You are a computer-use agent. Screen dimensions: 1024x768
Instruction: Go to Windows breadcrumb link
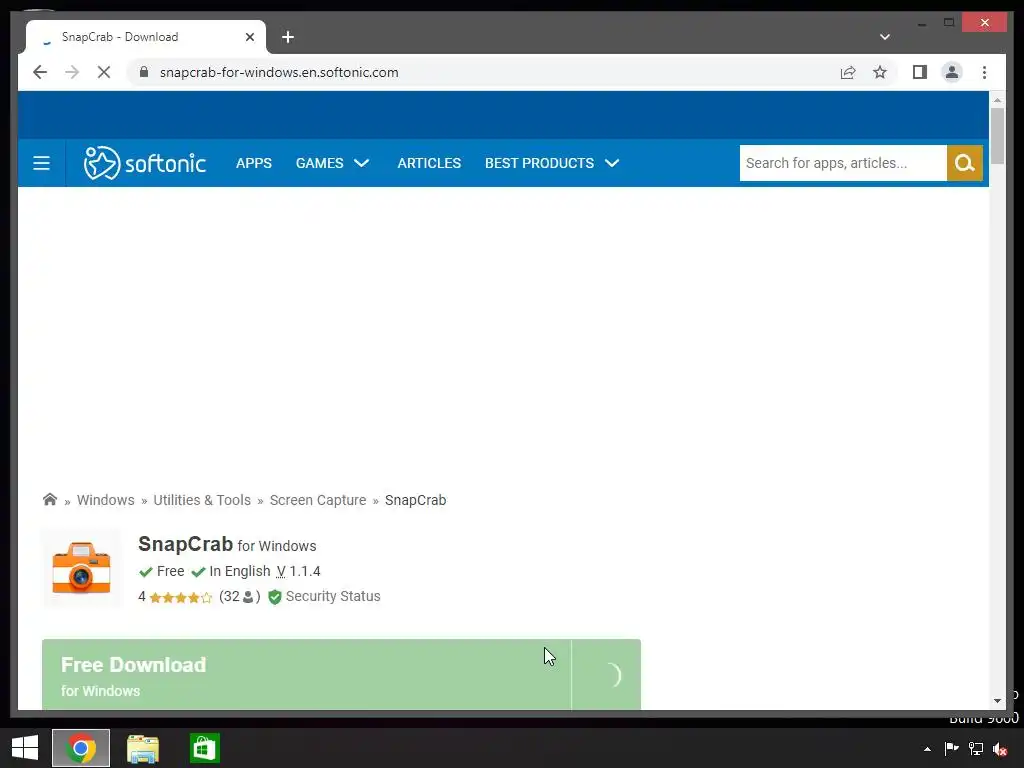click(x=106, y=500)
